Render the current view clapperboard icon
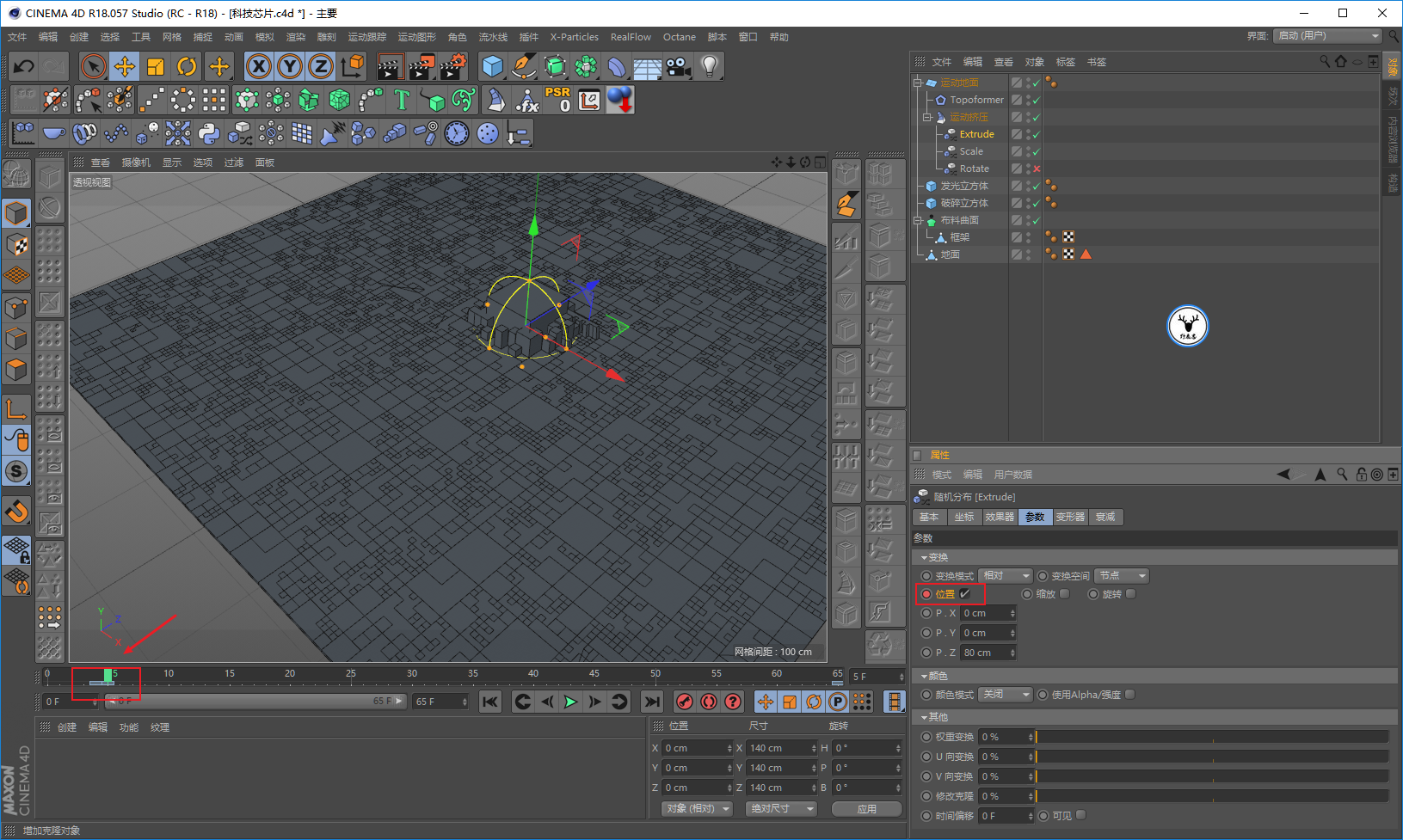The image size is (1403, 840). [390, 66]
